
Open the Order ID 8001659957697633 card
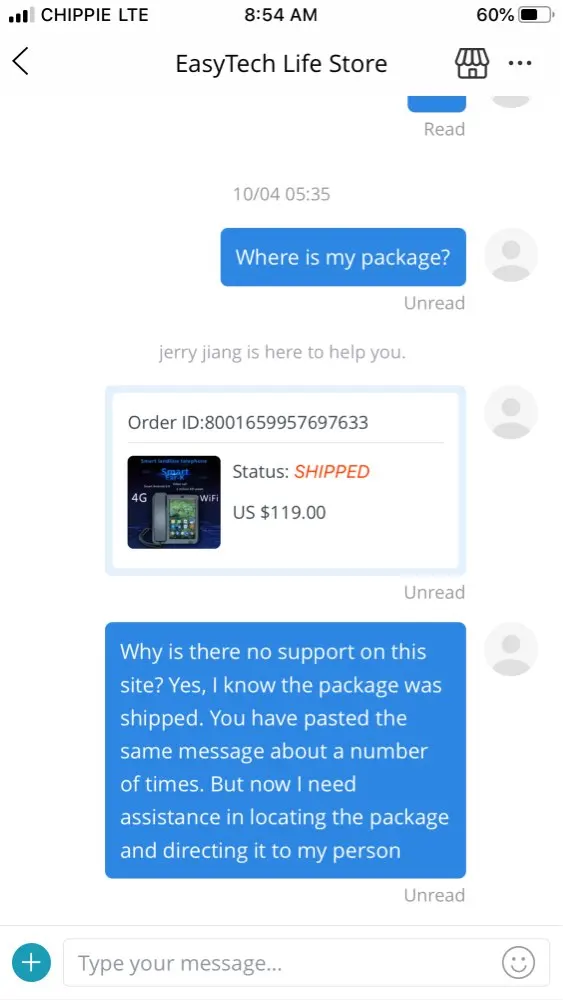click(286, 480)
